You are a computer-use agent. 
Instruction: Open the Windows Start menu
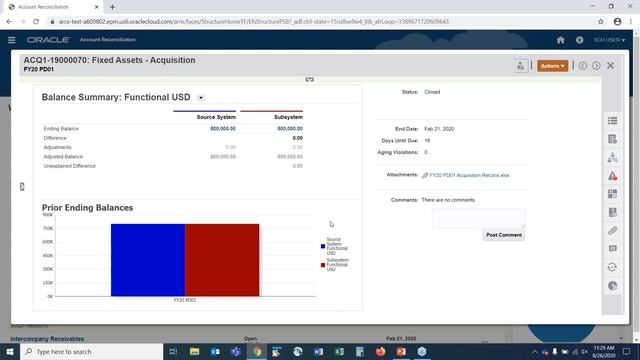point(10,351)
